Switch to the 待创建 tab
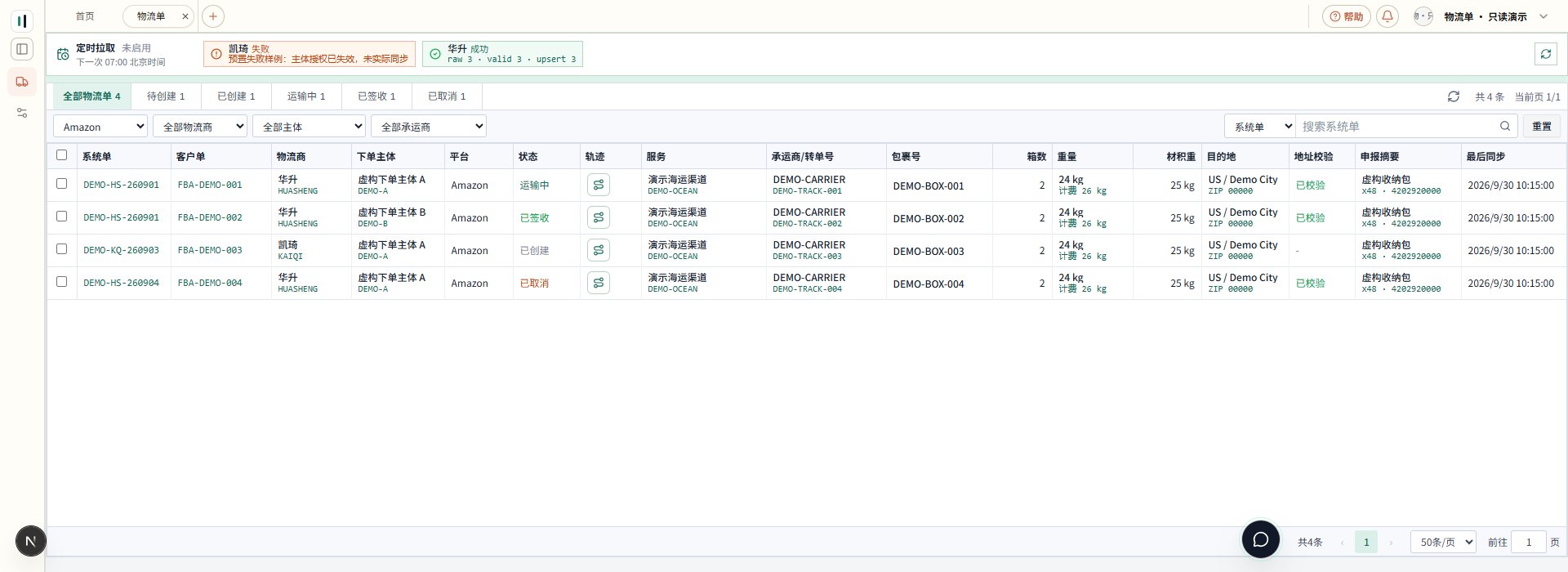This screenshot has width=1568, height=572. coord(166,96)
